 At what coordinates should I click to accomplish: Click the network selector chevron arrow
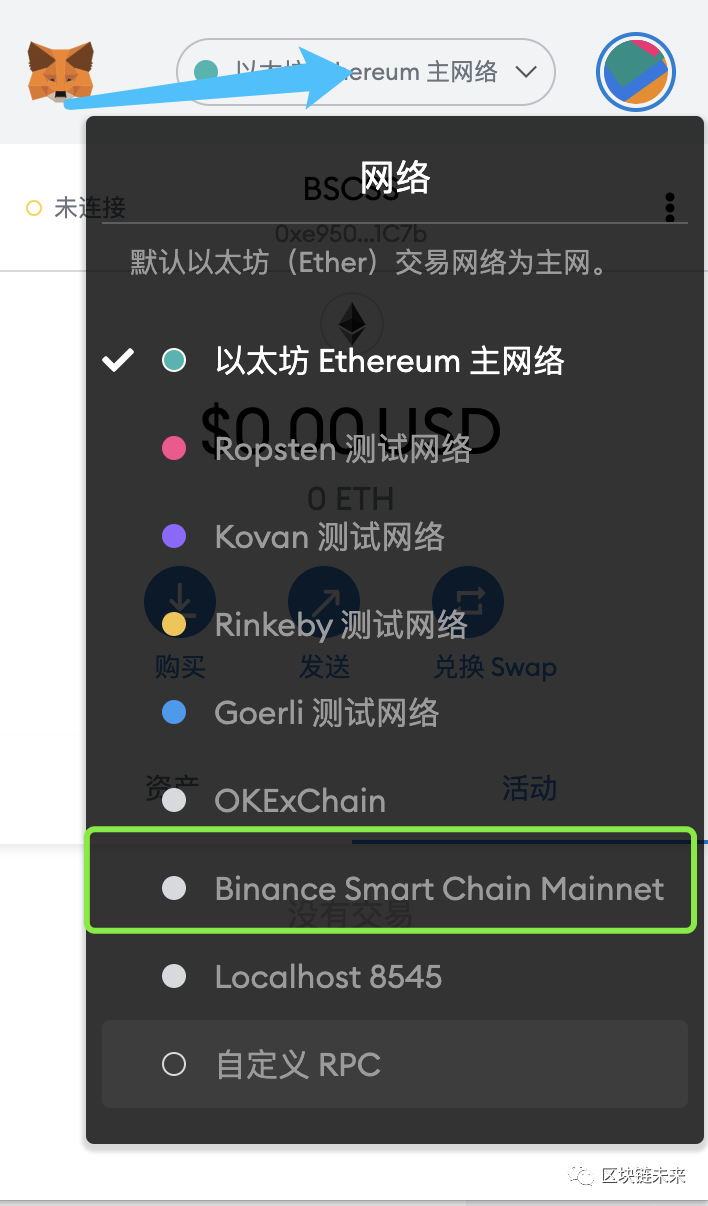[526, 72]
